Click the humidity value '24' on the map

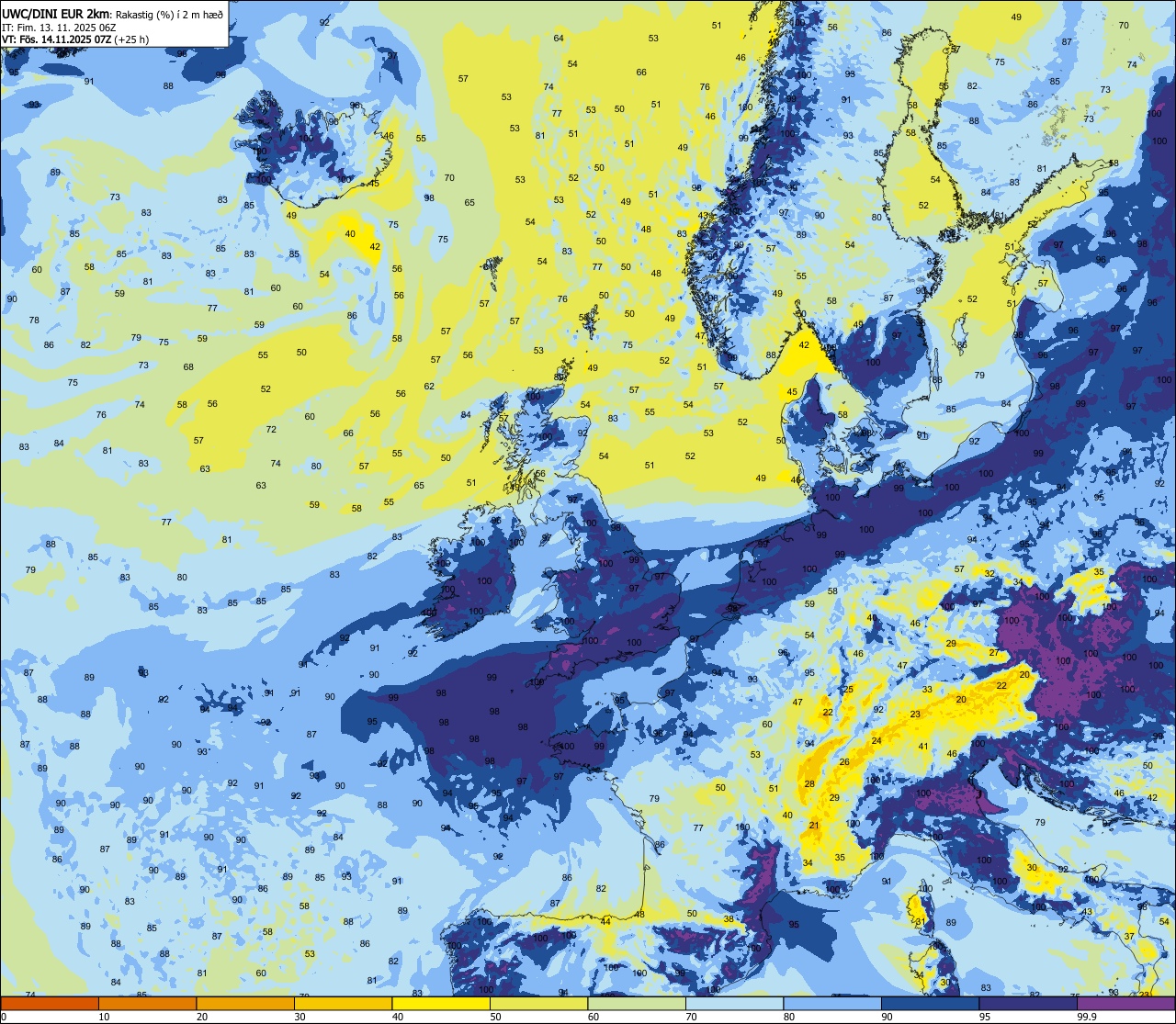click(x=876, y=741)
